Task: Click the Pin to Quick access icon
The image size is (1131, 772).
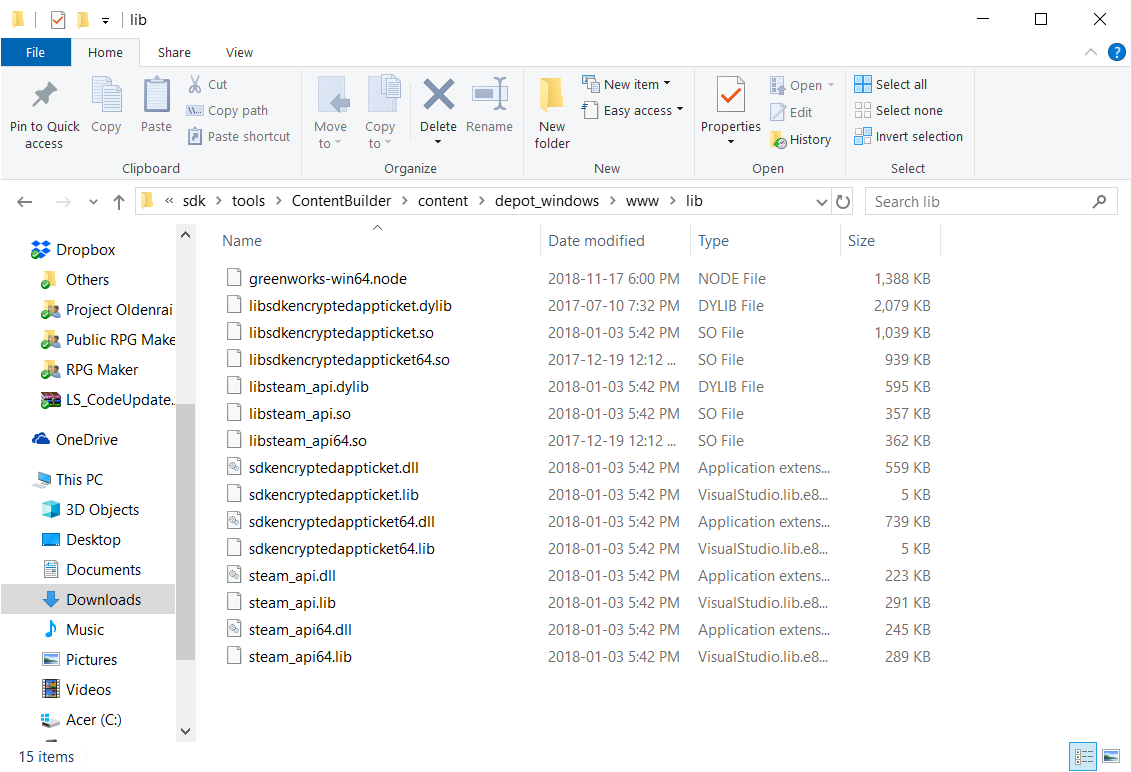Action: [44, 95]
